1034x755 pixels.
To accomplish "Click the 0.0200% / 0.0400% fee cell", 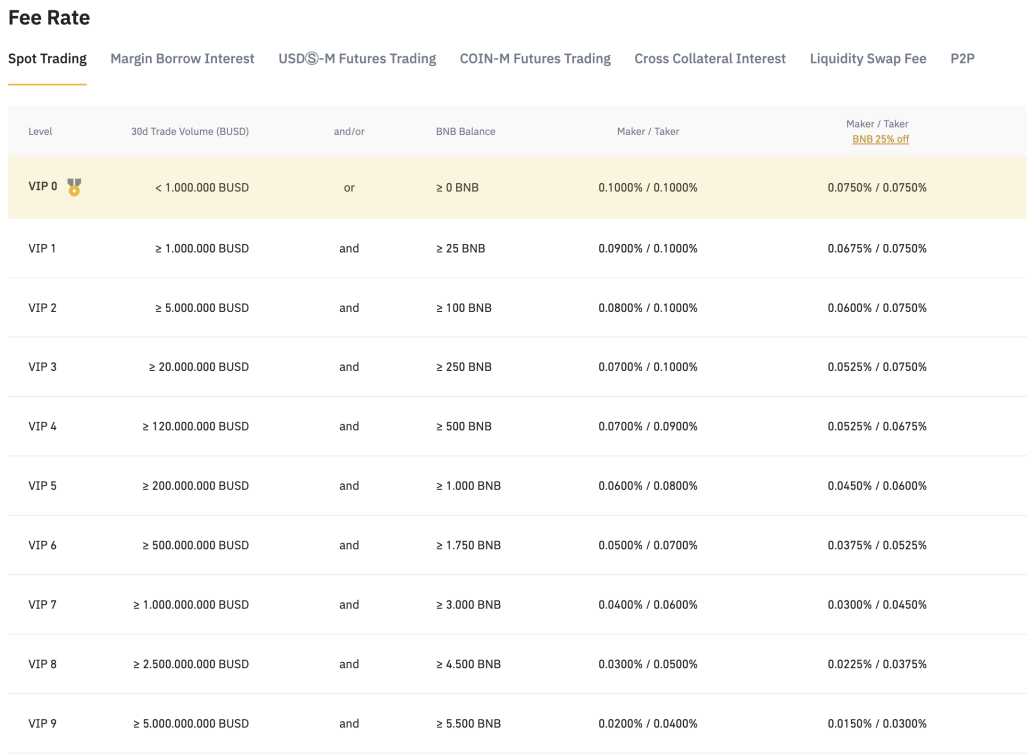I will (x=648, y=723).
